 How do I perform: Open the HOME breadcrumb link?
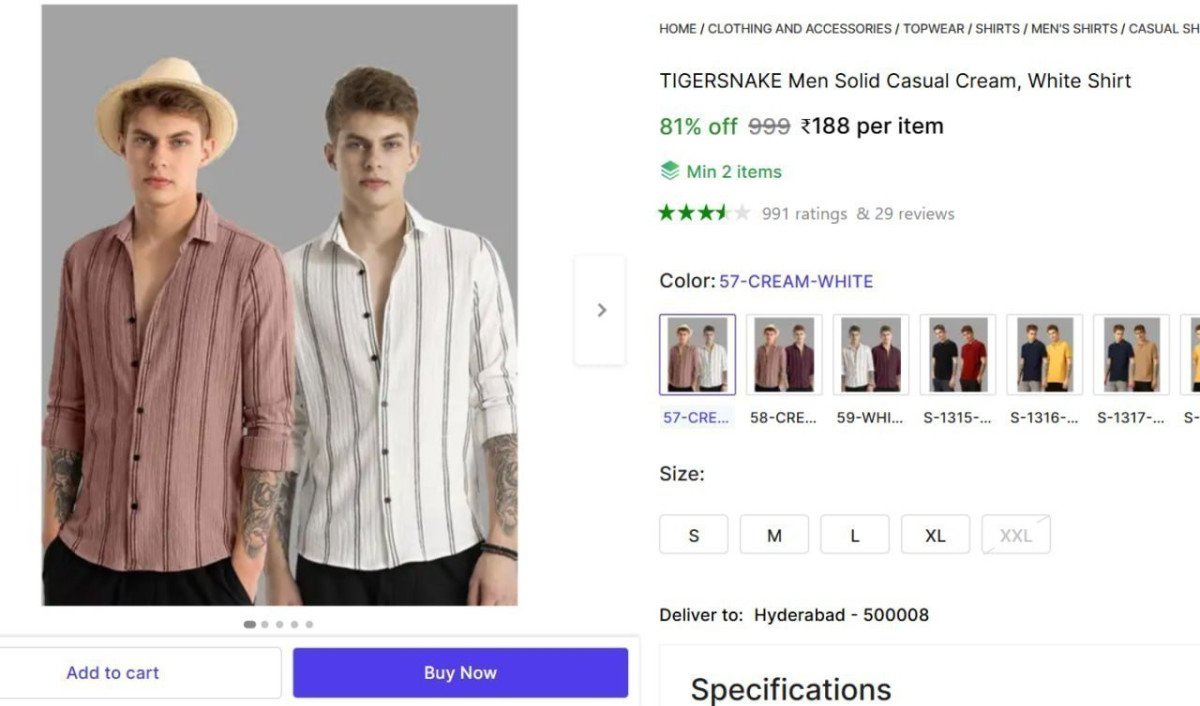[676, 29]
